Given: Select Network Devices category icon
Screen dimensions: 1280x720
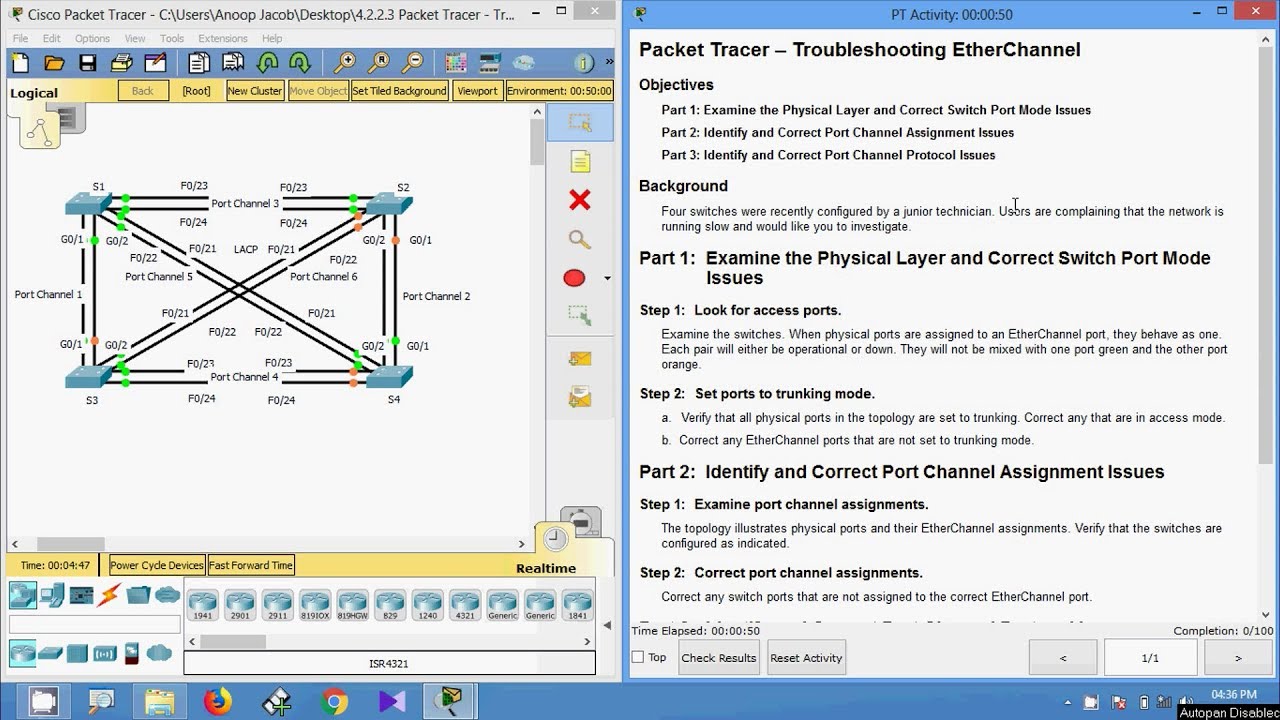Looking at the screenshot, I should pos(23,595).
